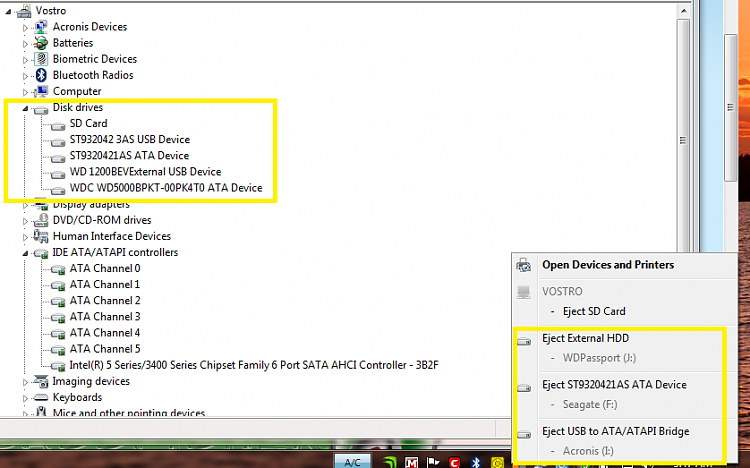This screenshot has width=750, height=468.
Task: Click the ST9320421AS ATA Device drive icon
Action: coord(58,158)
